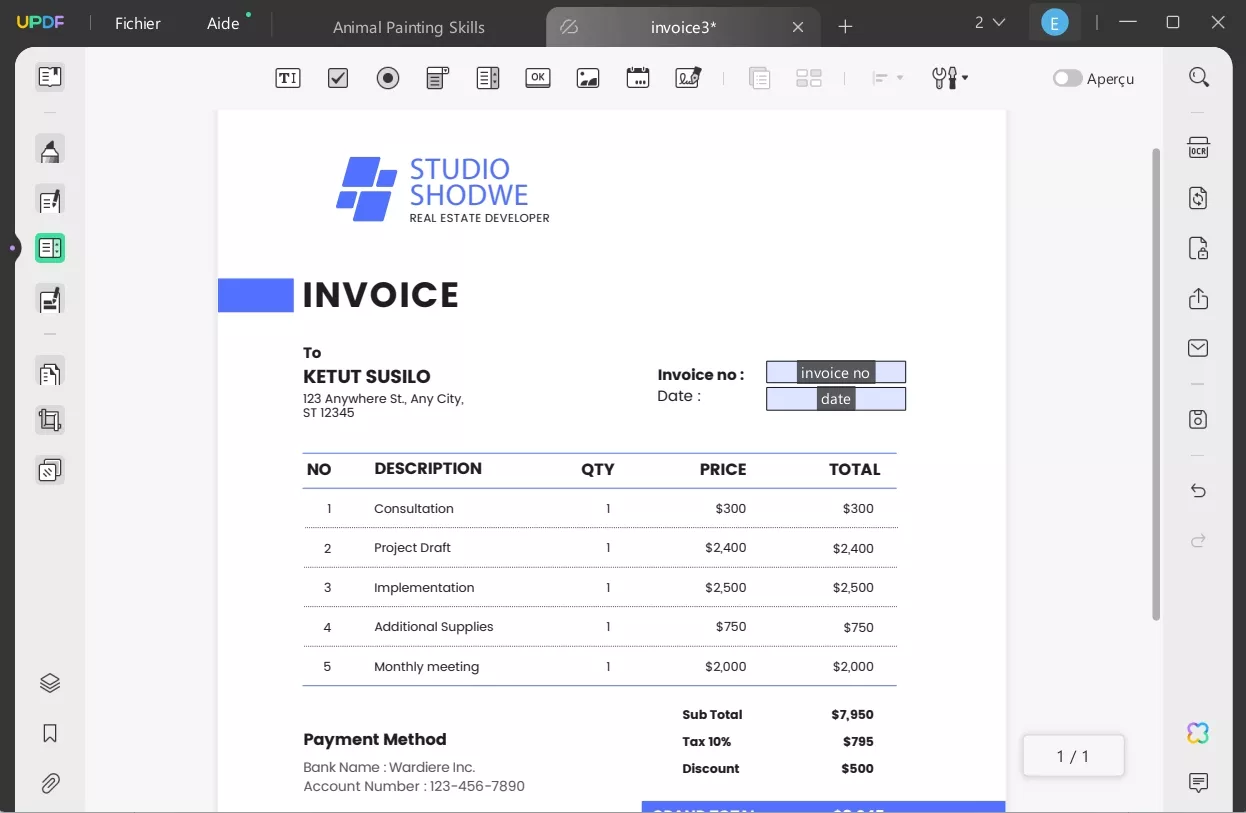The height and width of the screenshot is (813, 1246).
Task: Click the Project Draft price $2,400
Action: coord(726,547)
